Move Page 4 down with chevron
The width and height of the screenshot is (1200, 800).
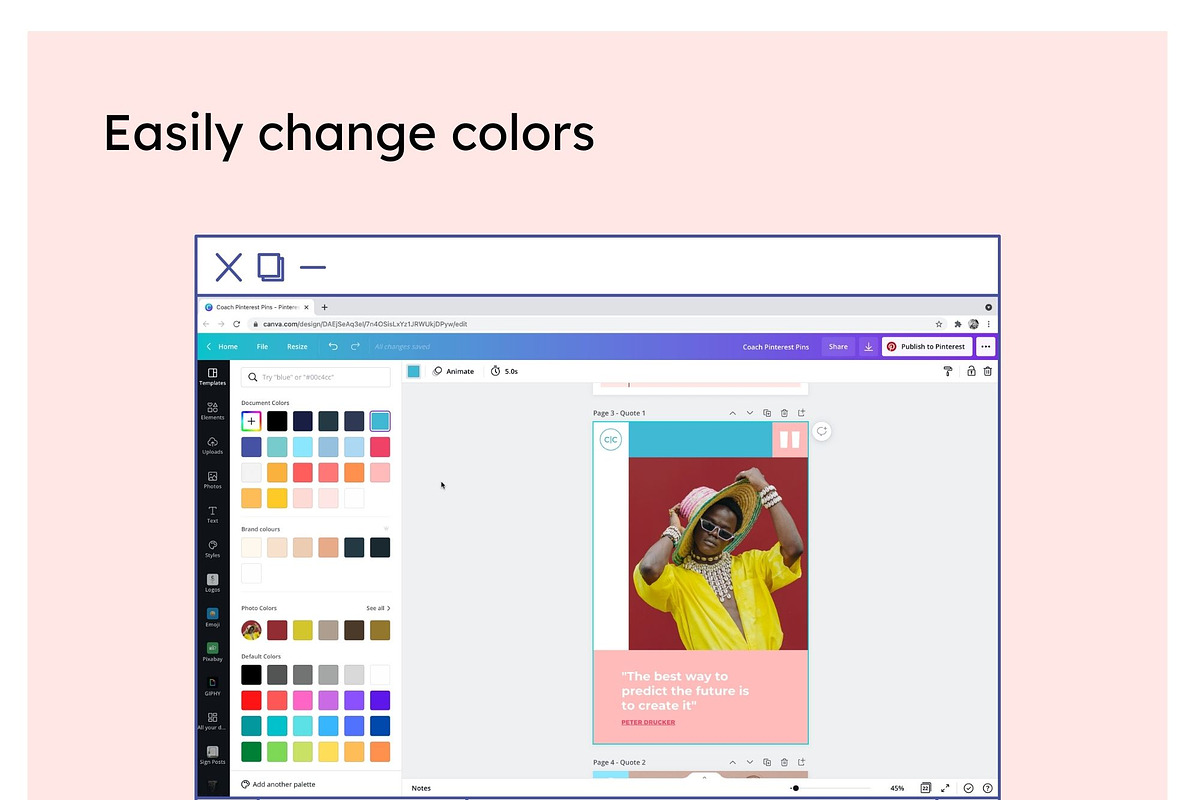point(749,762)
